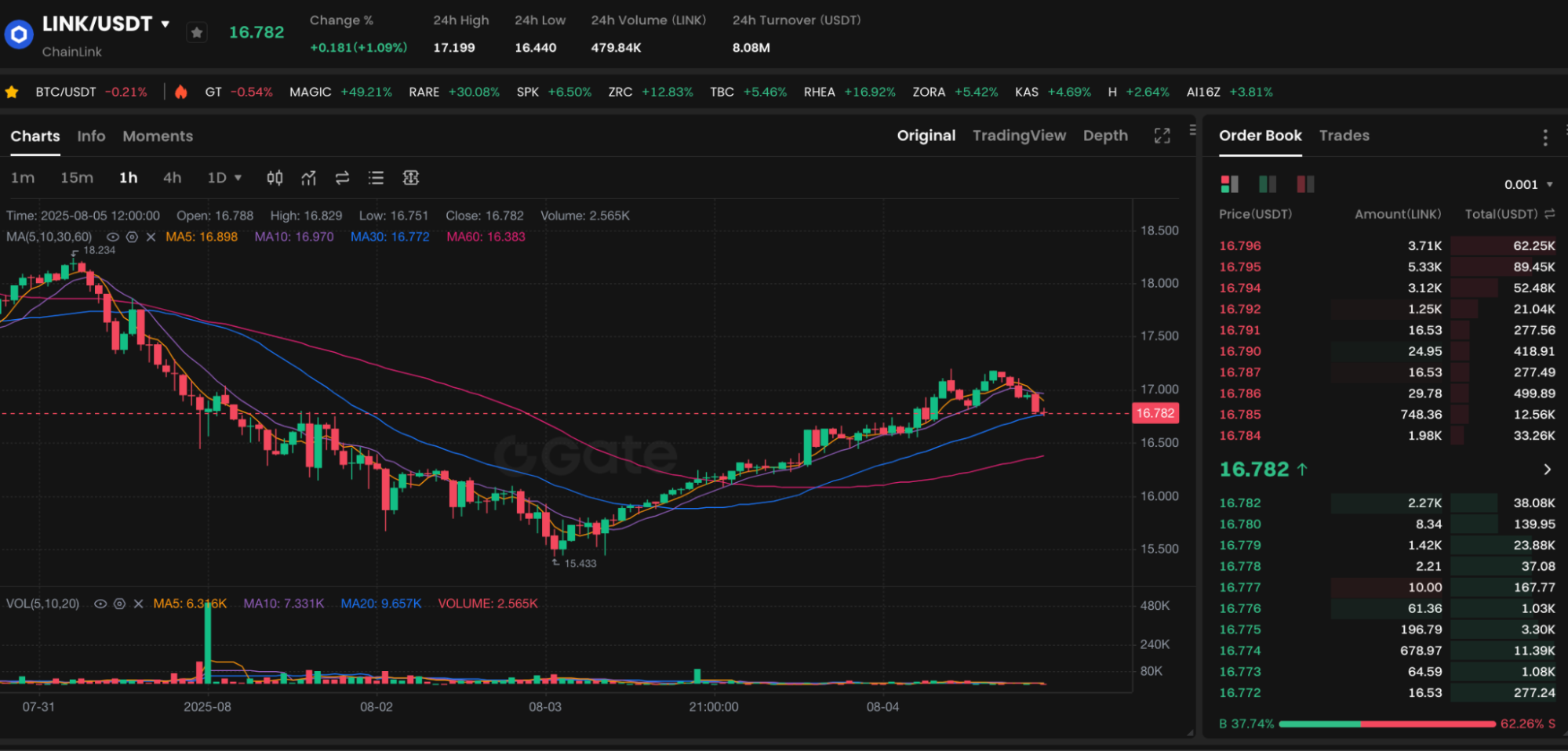Viewport: 1568px width, 751px height.
Task: Select AI16Z in the ticker bar
Action: pyautogui.click(x=1229, y=92)
